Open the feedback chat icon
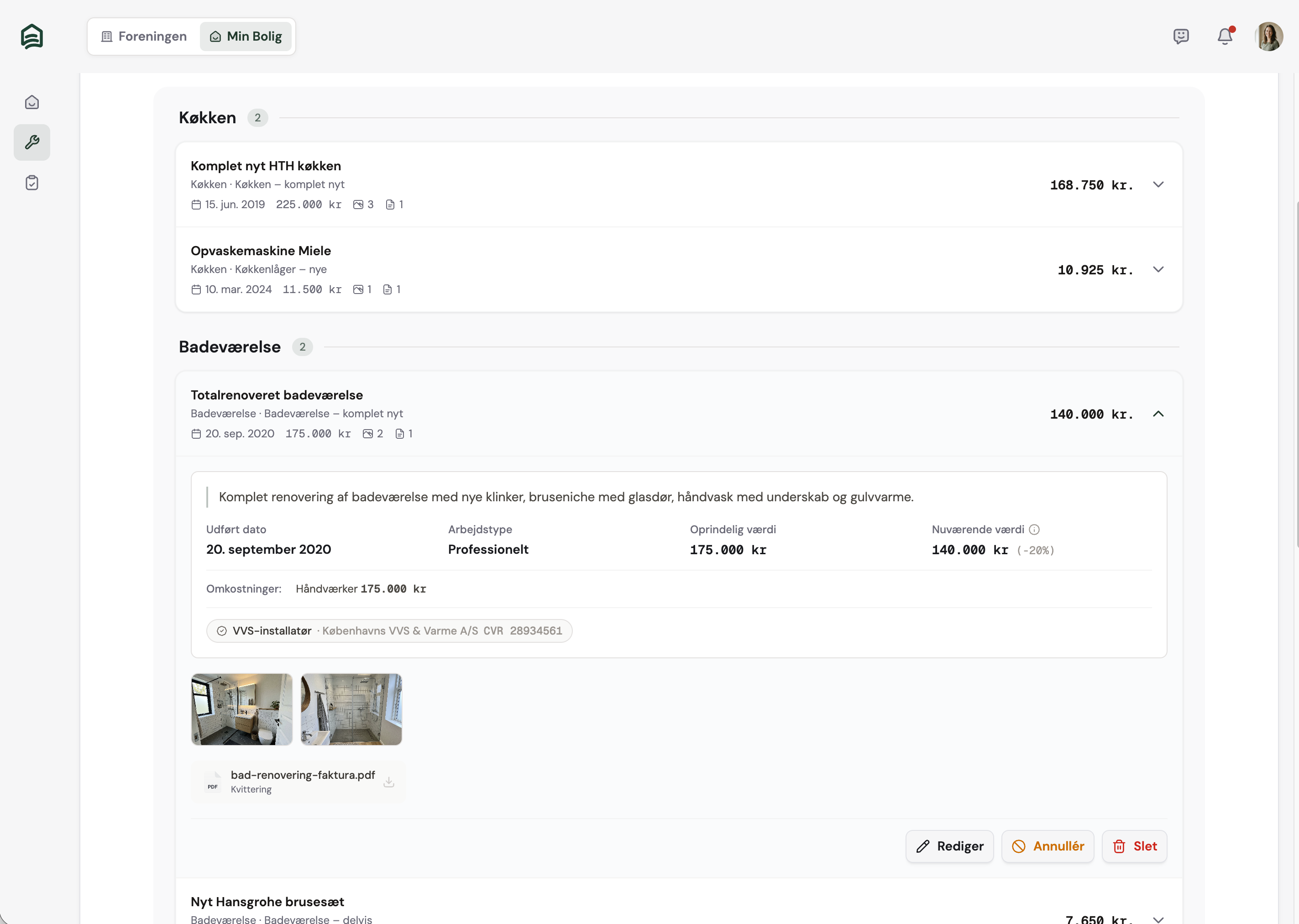 (1181, 37)
